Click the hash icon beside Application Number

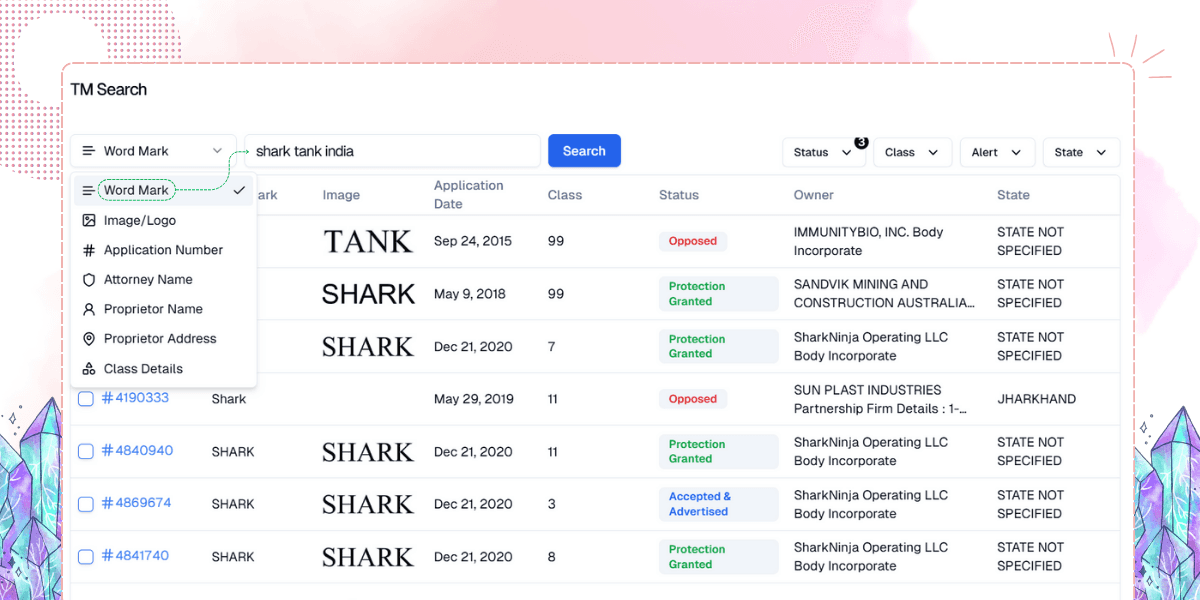(x=88, y=250)
